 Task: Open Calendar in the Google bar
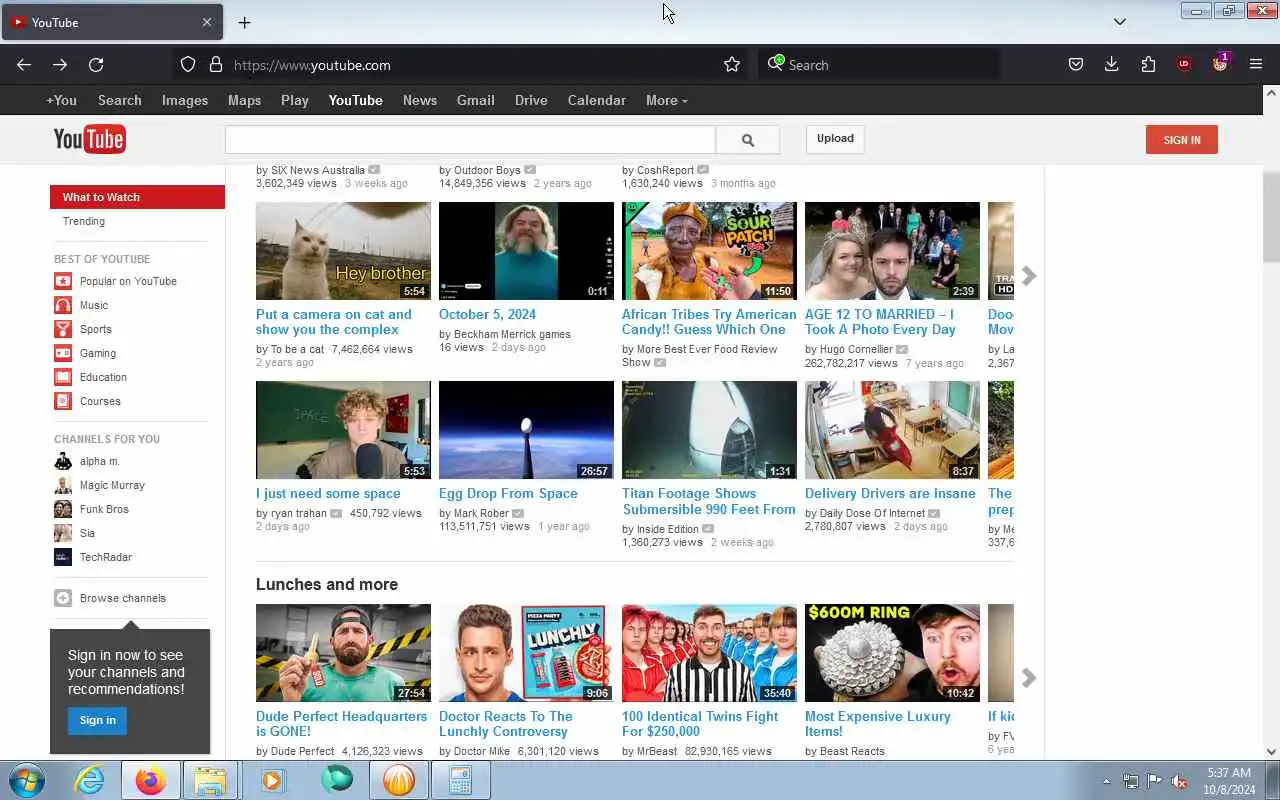pos(597,100)
